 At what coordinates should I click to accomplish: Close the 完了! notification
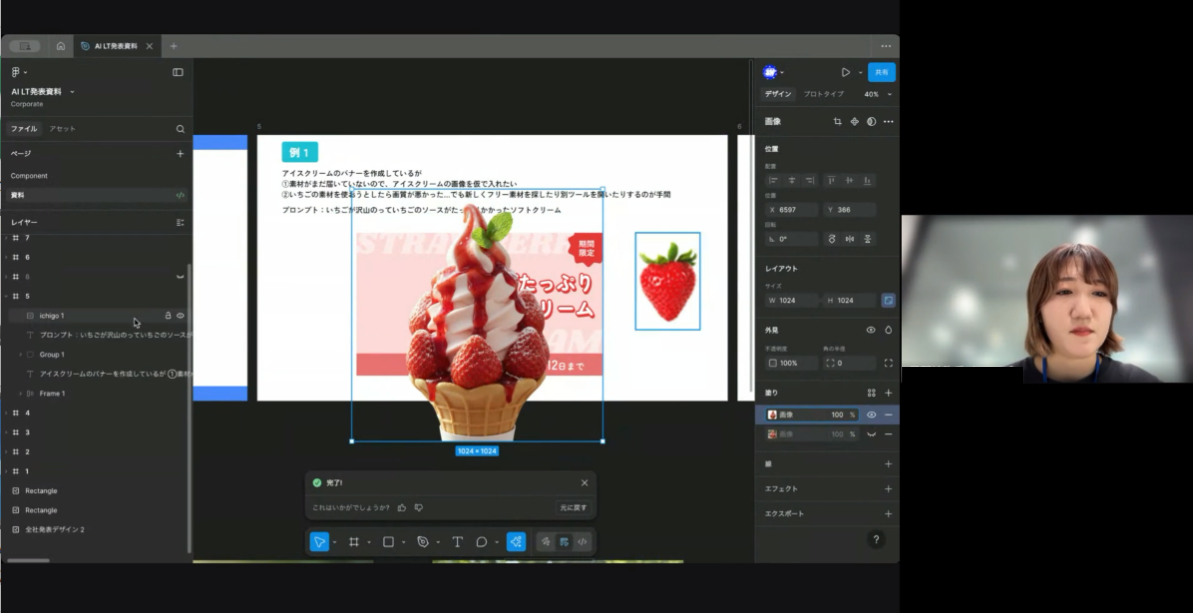click(x=584, y=483)
